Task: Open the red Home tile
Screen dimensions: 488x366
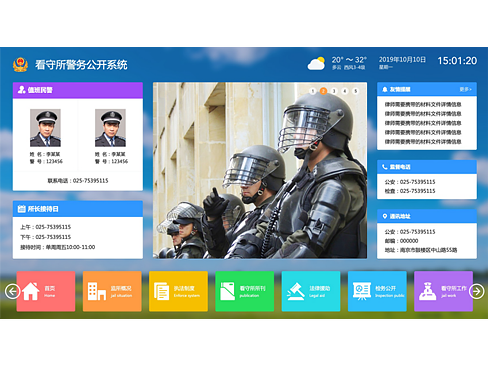Action: (46, 291)
